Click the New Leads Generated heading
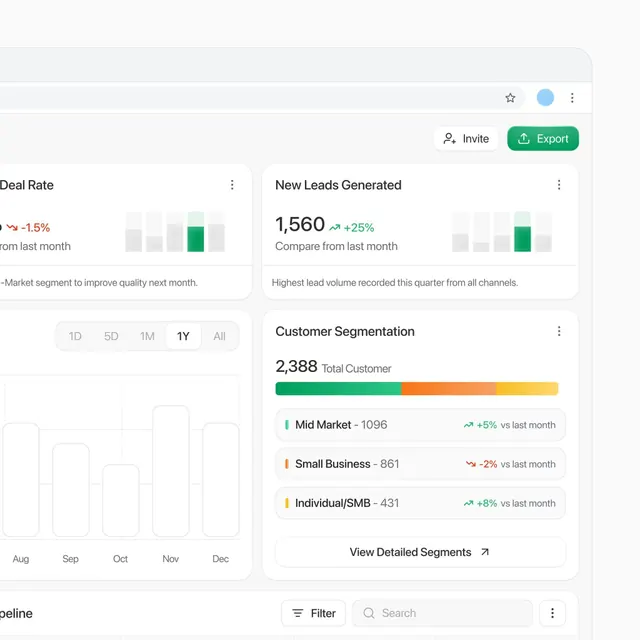 (338, 185)
